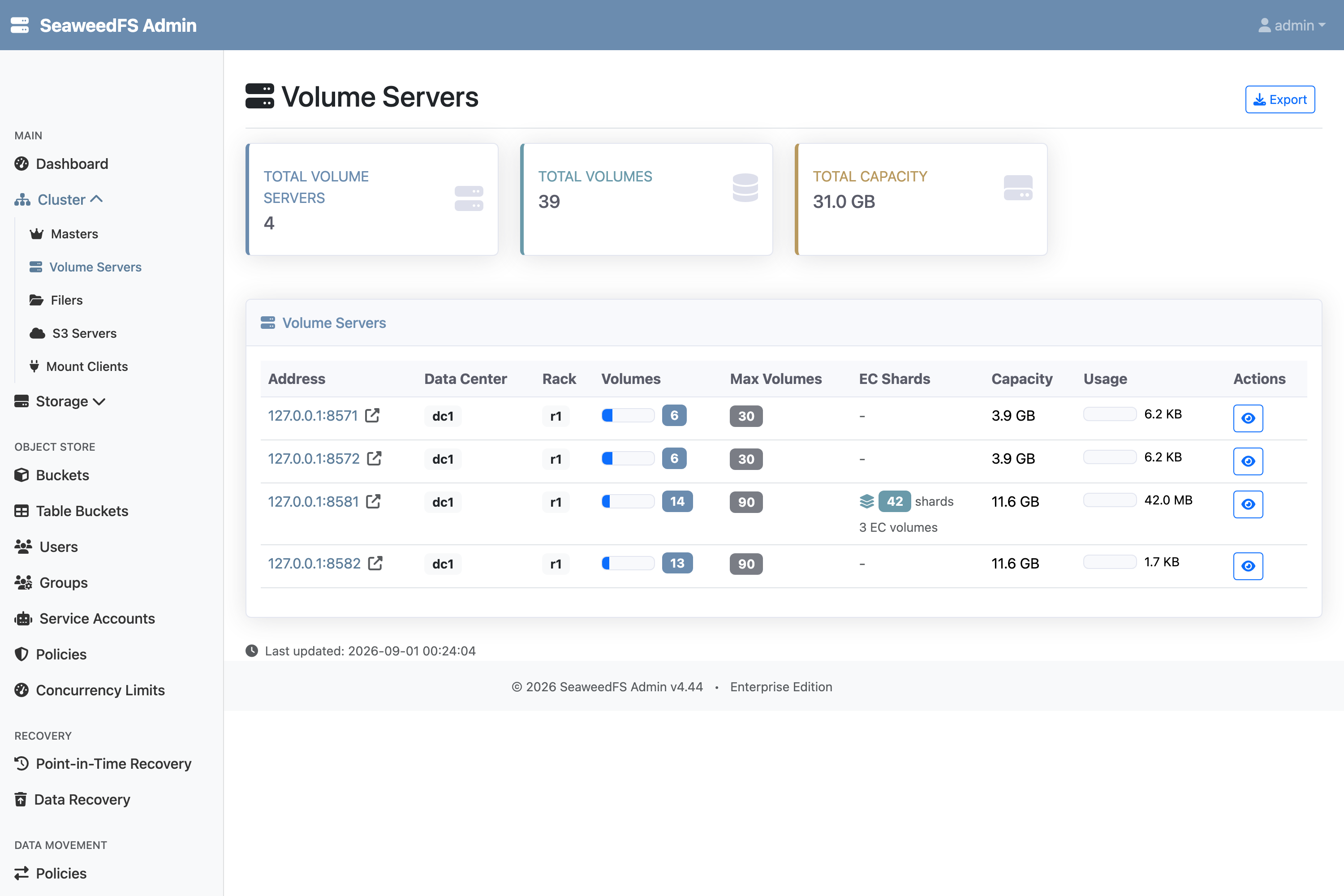Open Buckets under Object Store
This screenshot has height=896, width=1344.
(x=52, y=475)
